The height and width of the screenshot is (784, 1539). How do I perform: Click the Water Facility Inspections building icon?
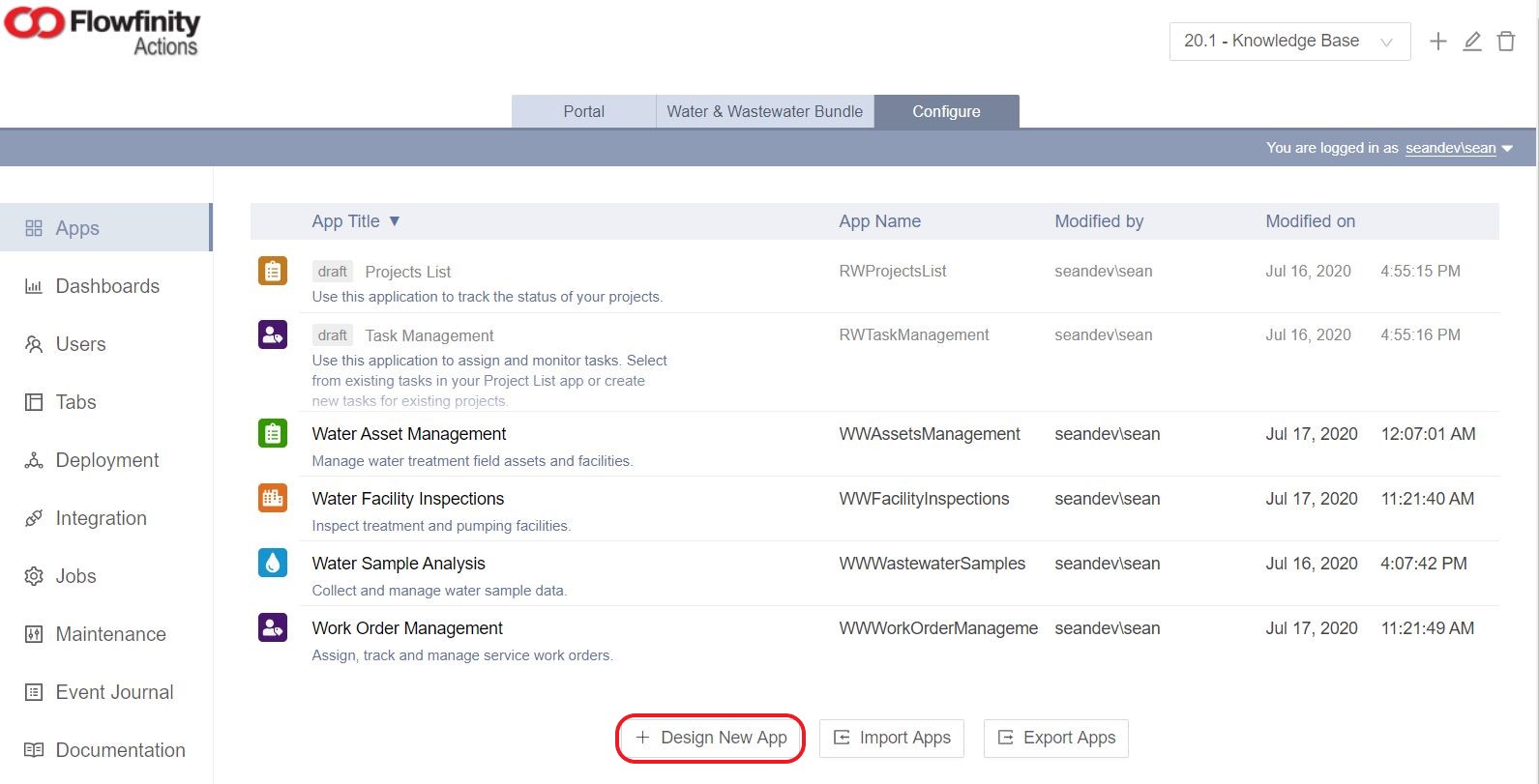click(273, 498)
